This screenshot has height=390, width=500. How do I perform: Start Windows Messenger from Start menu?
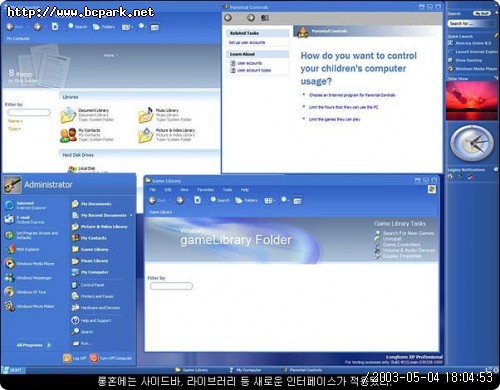28,278
